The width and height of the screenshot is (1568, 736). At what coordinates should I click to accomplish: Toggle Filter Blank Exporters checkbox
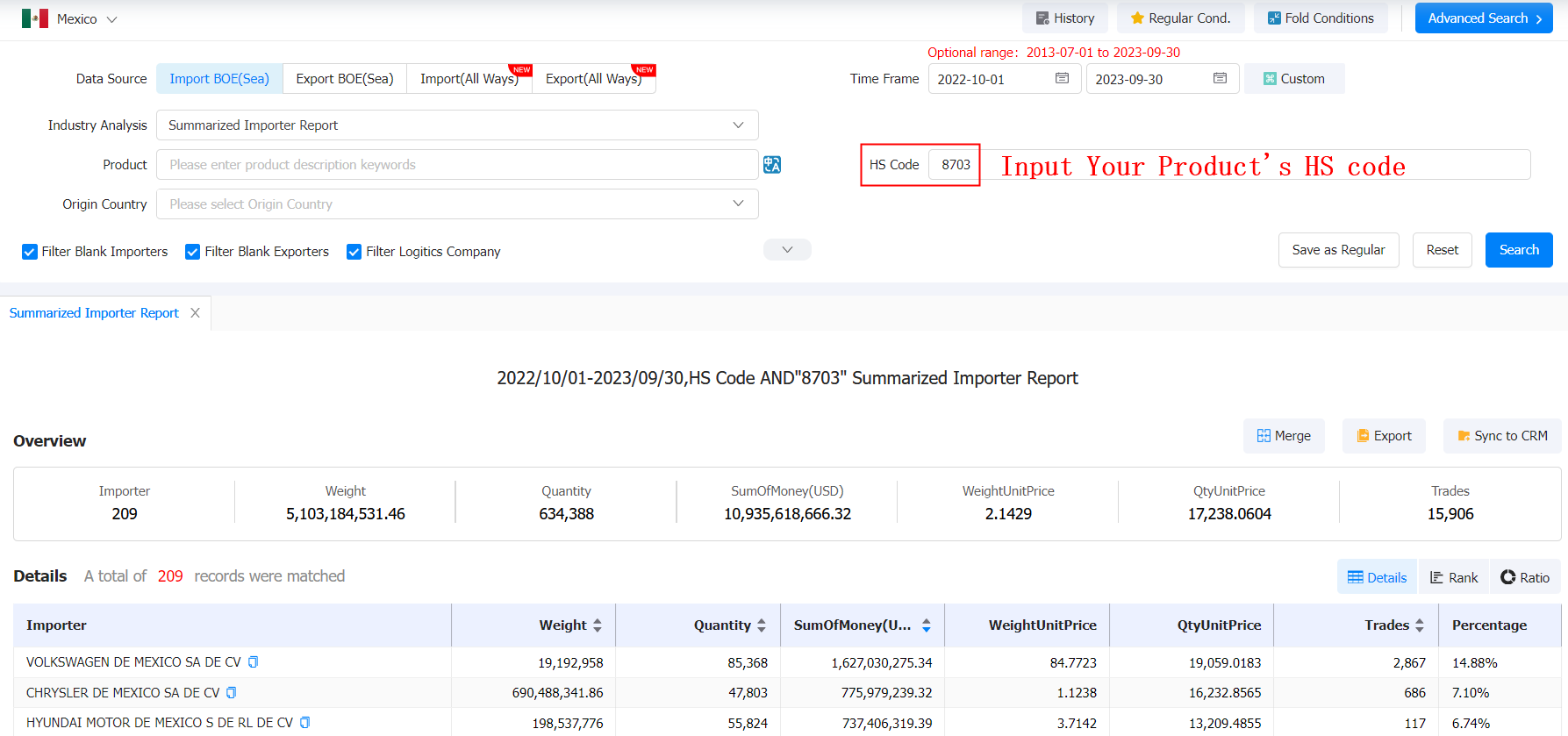point(193,252)
